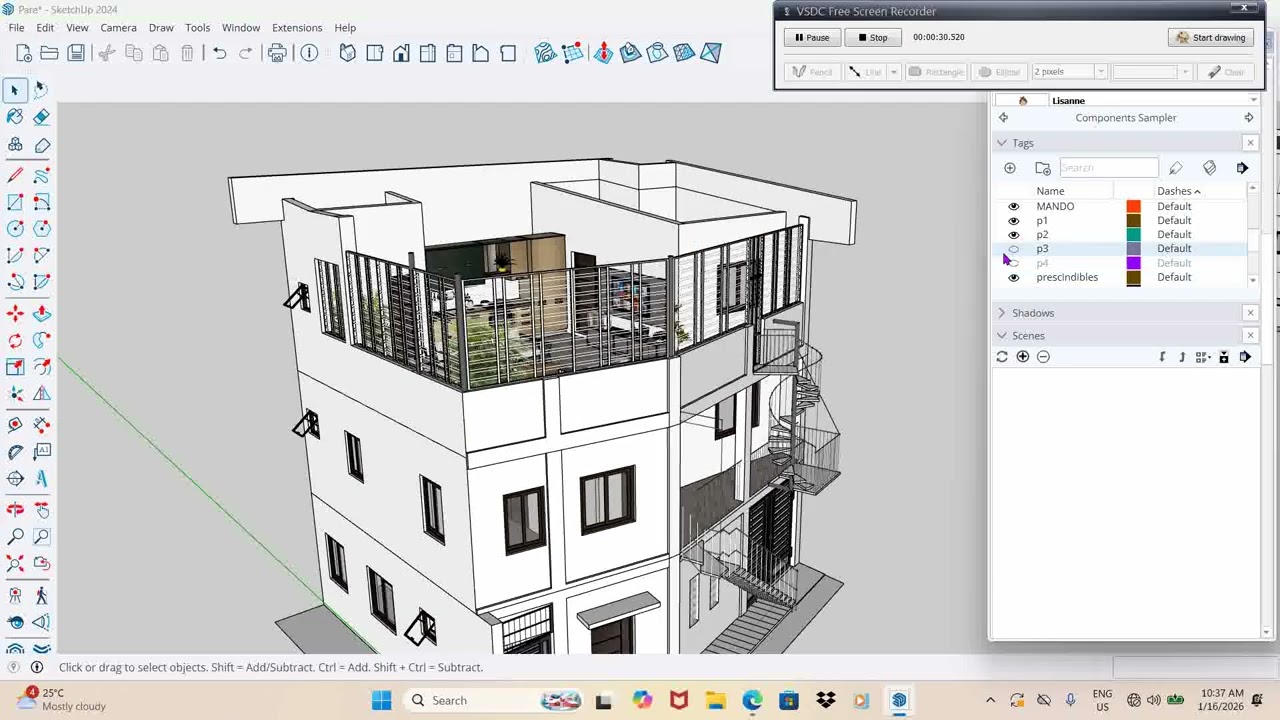
Task: Hide the p2 tag
Action: (x=1014, y=235)
